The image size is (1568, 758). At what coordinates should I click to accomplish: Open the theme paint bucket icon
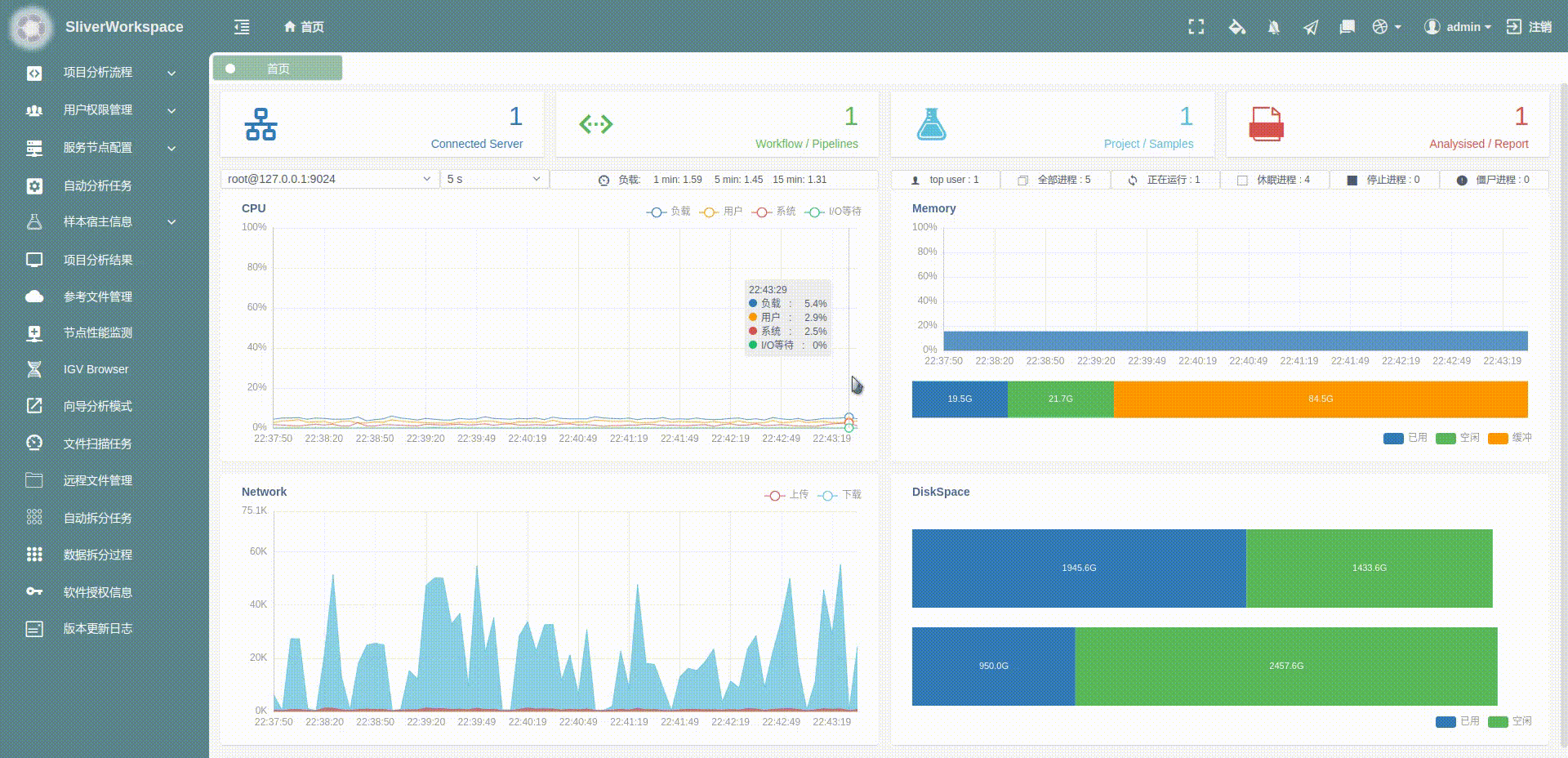coord(1236,27)
